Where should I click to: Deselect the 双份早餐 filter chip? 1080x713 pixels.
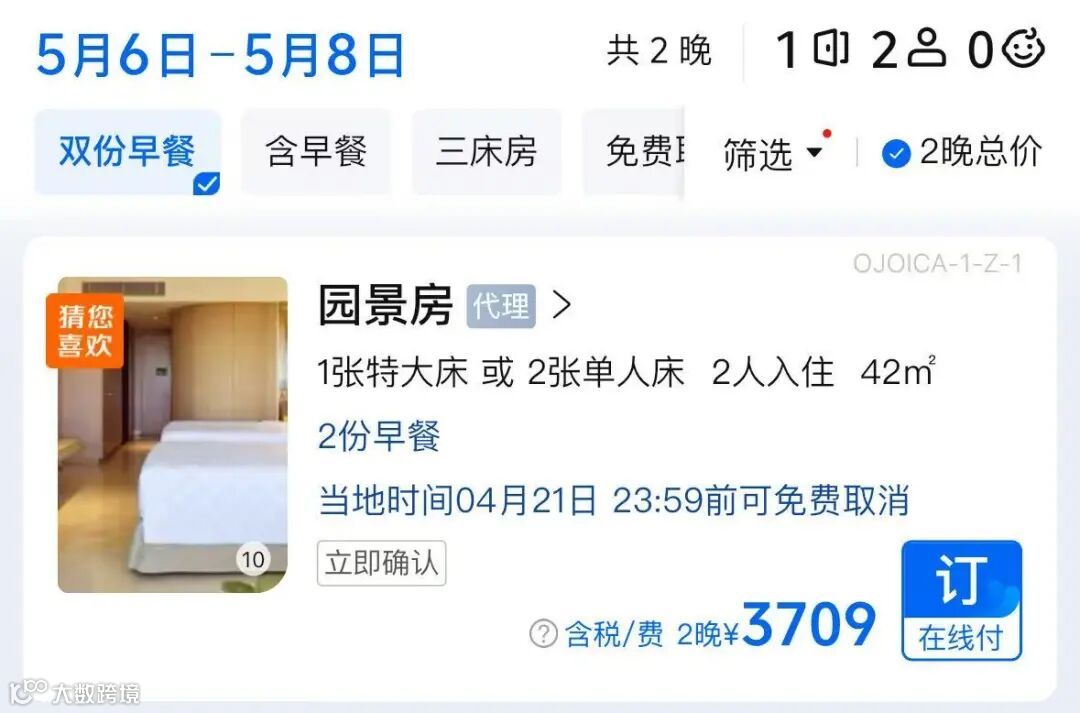point(128,152)
